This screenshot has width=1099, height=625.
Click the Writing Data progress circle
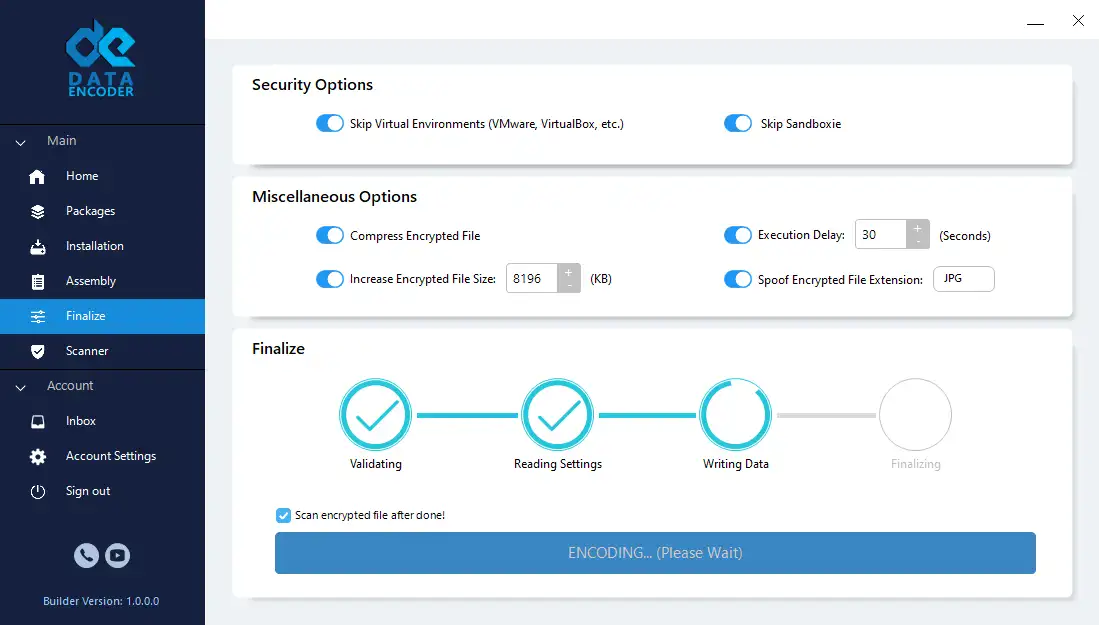pyautogui.click(x=736, y=415)
